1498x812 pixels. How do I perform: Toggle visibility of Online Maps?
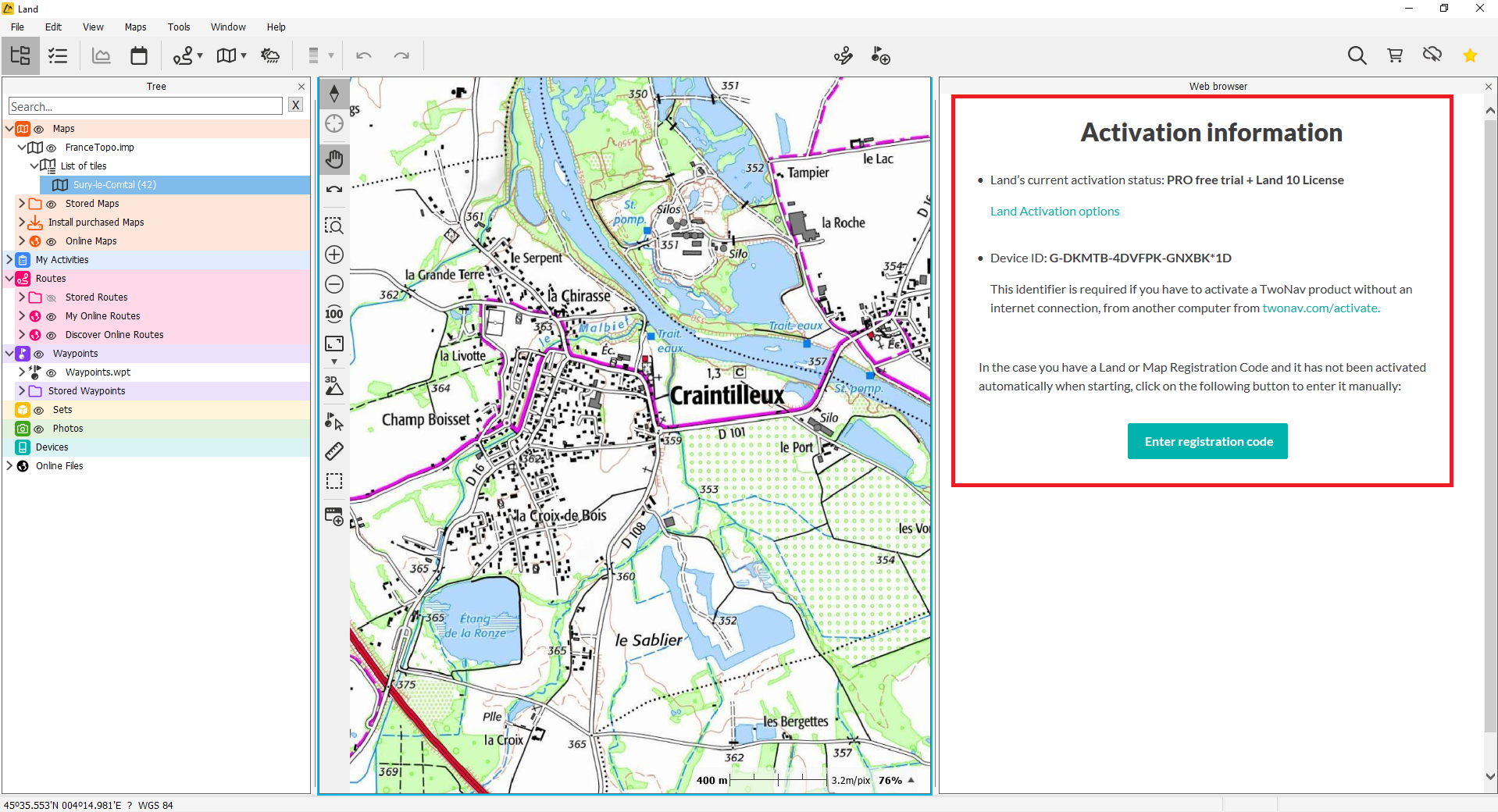point(52,241)
